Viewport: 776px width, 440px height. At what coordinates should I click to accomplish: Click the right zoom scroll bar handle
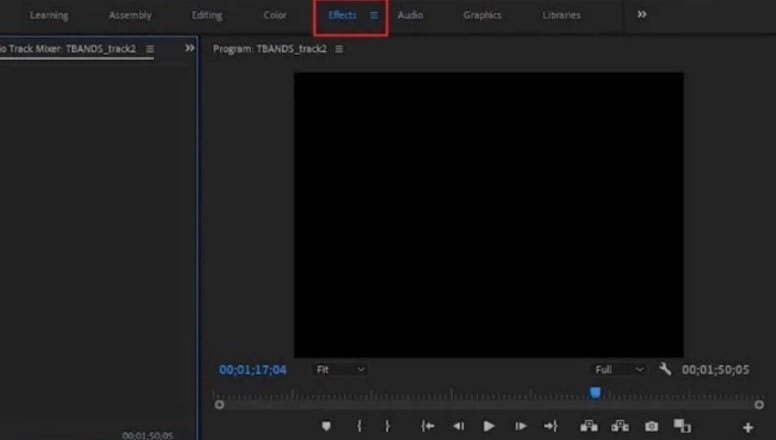click(759, 405)
